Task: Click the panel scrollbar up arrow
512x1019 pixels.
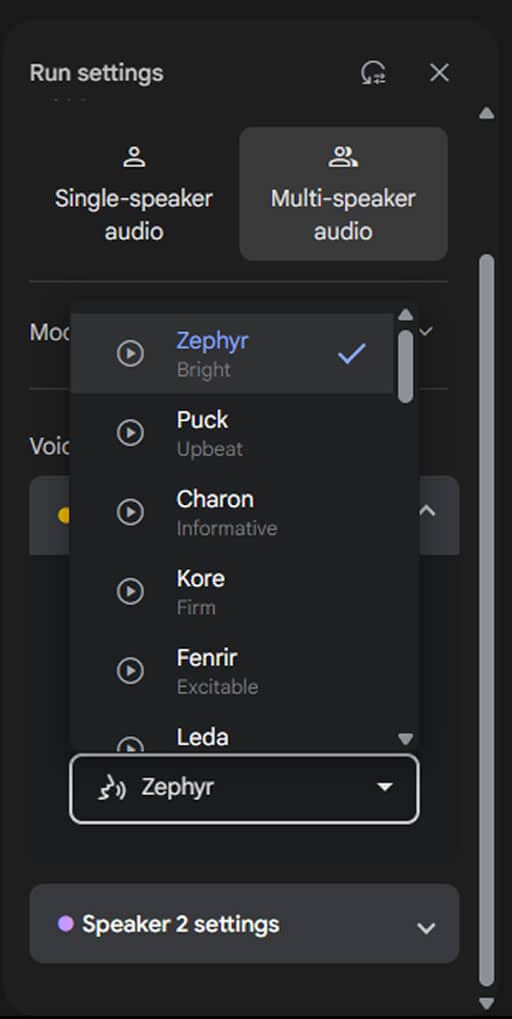Action: coord(487,113)
